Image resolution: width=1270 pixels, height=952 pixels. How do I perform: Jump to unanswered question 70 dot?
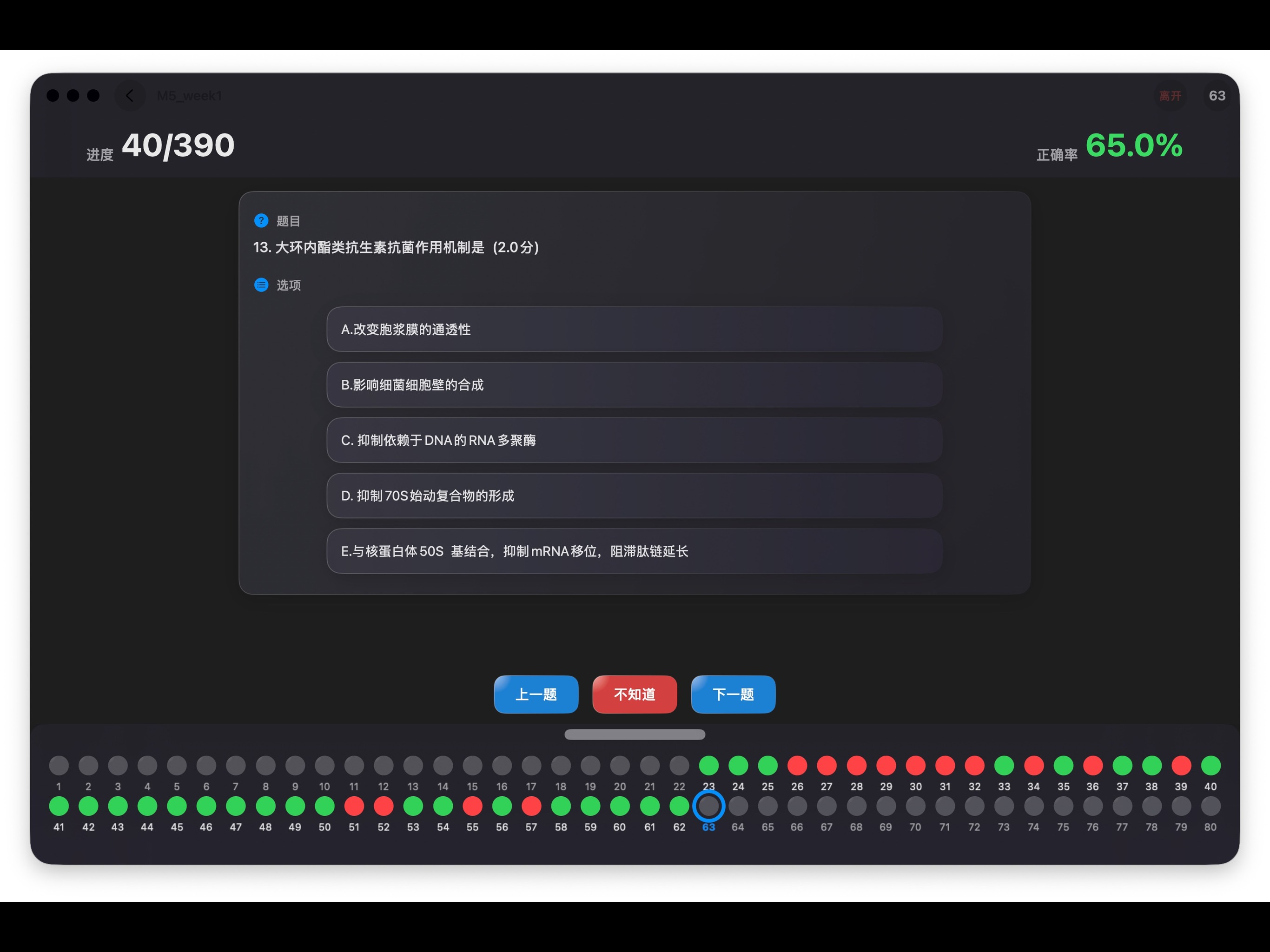[x=916, y=806]
